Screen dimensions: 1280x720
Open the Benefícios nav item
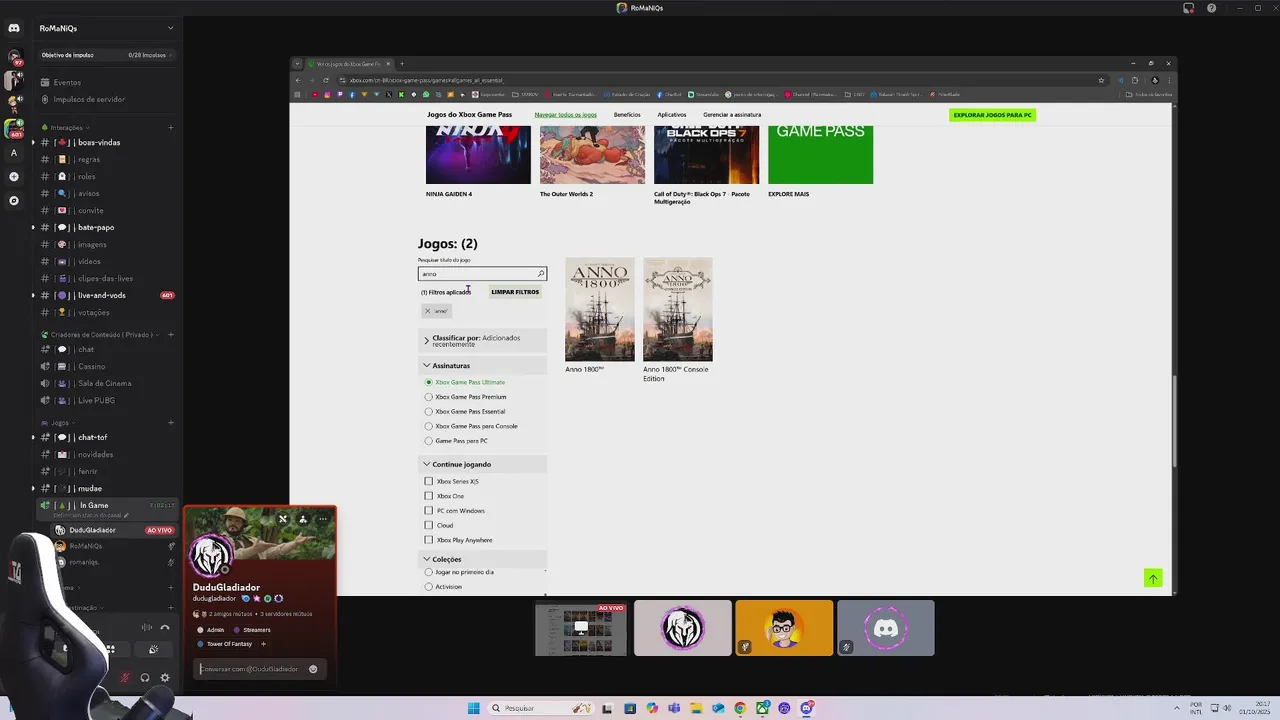coord(627,115)
